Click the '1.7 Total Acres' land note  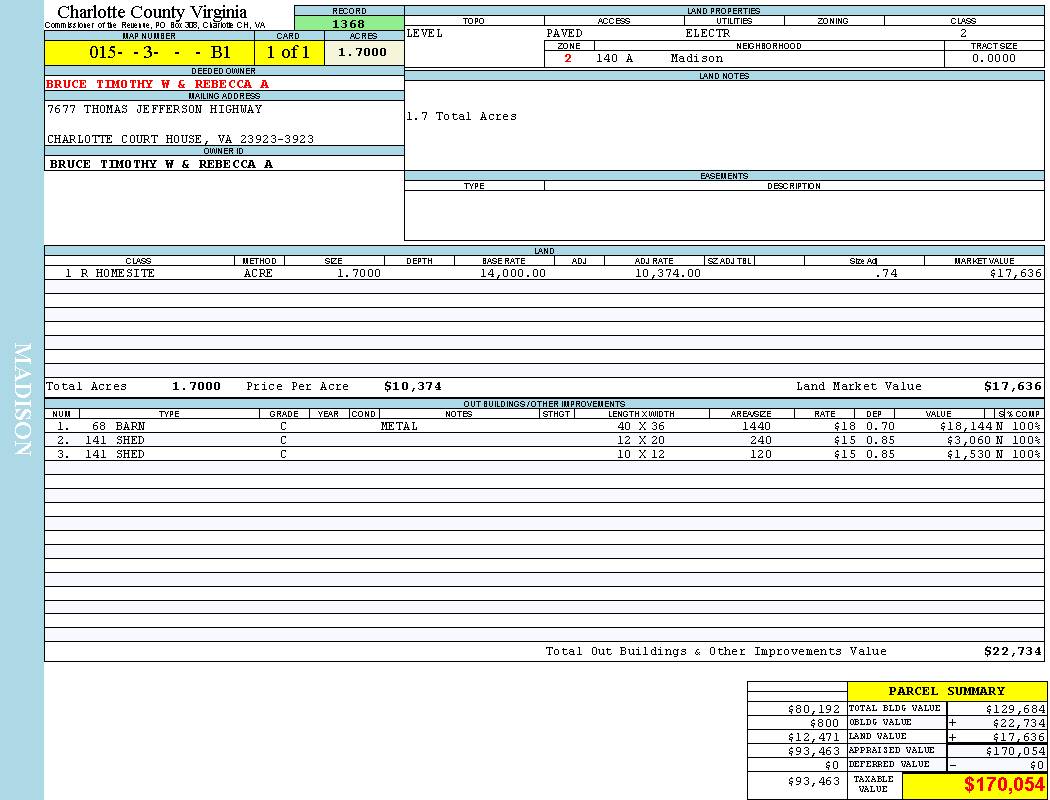click(x=461, y=117)
